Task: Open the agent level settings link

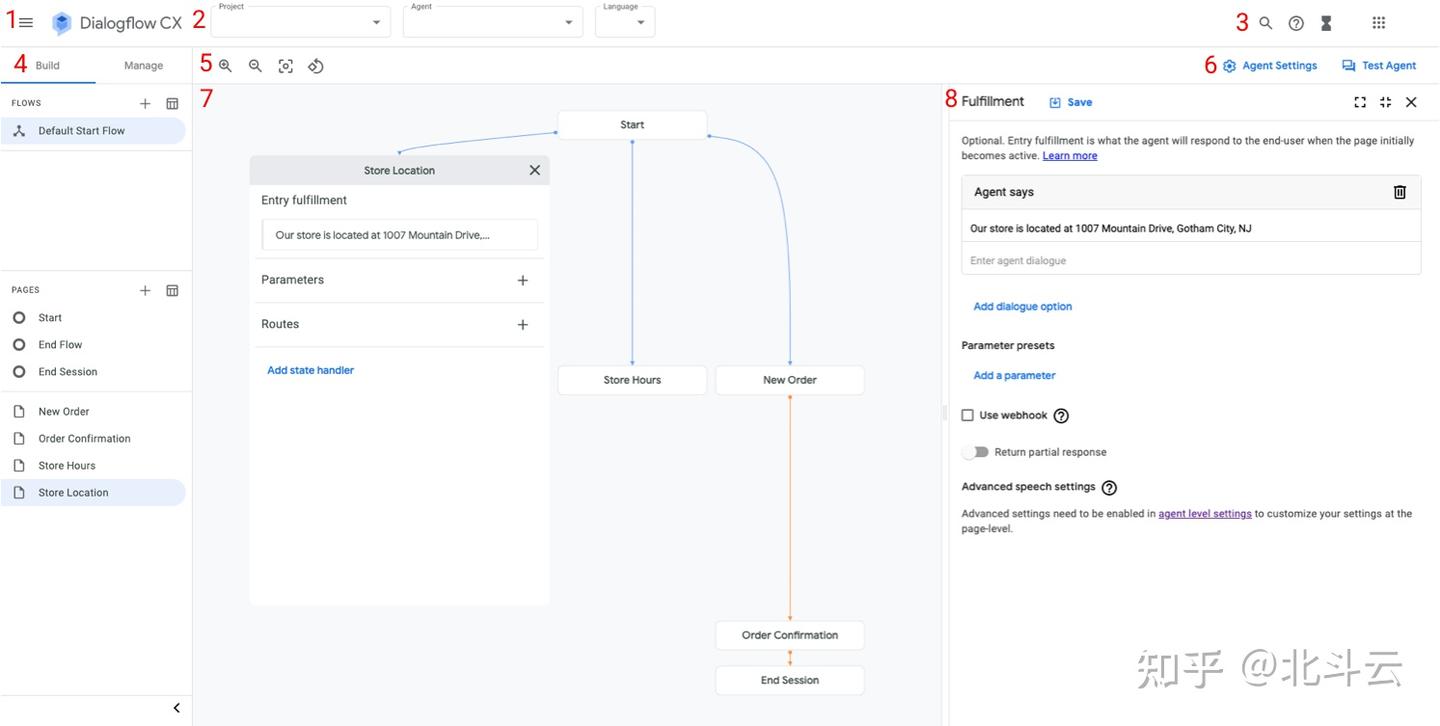Action: tap(1205, 514)
